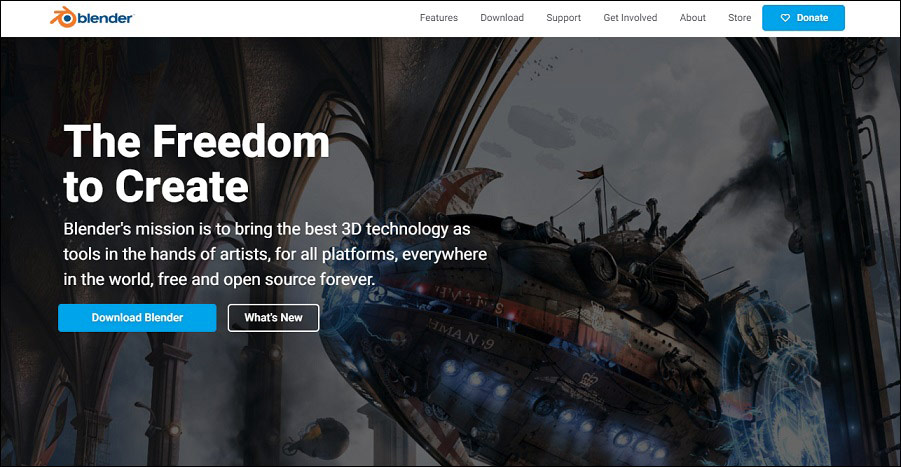This screenshot has width=901, height=467.
Task: Open the What's New button
Action: tap(274, 318)
